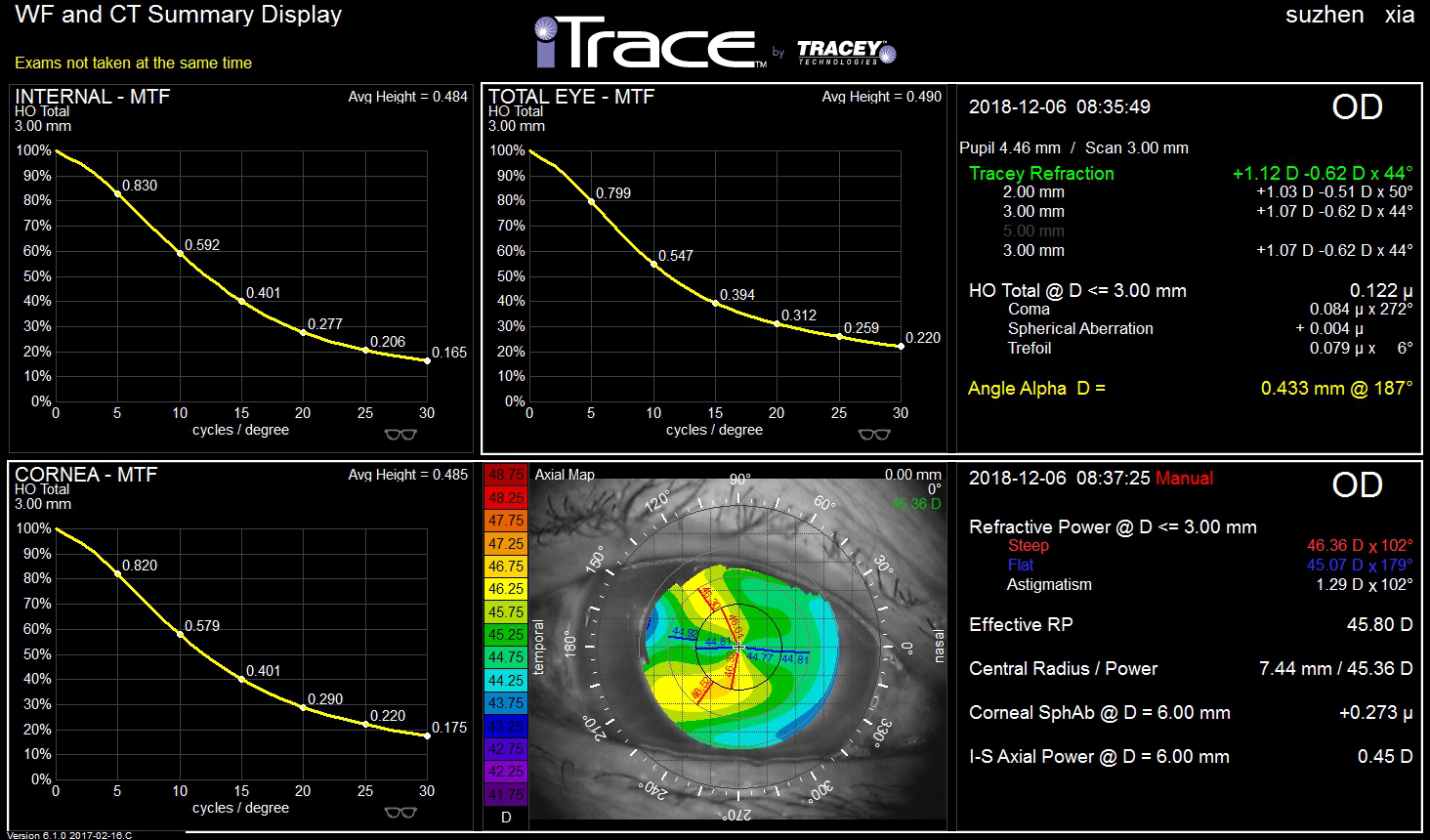Select the 43.75 blue color scale swatch
Screen dimensions: 1430x840
coord(506,703)
